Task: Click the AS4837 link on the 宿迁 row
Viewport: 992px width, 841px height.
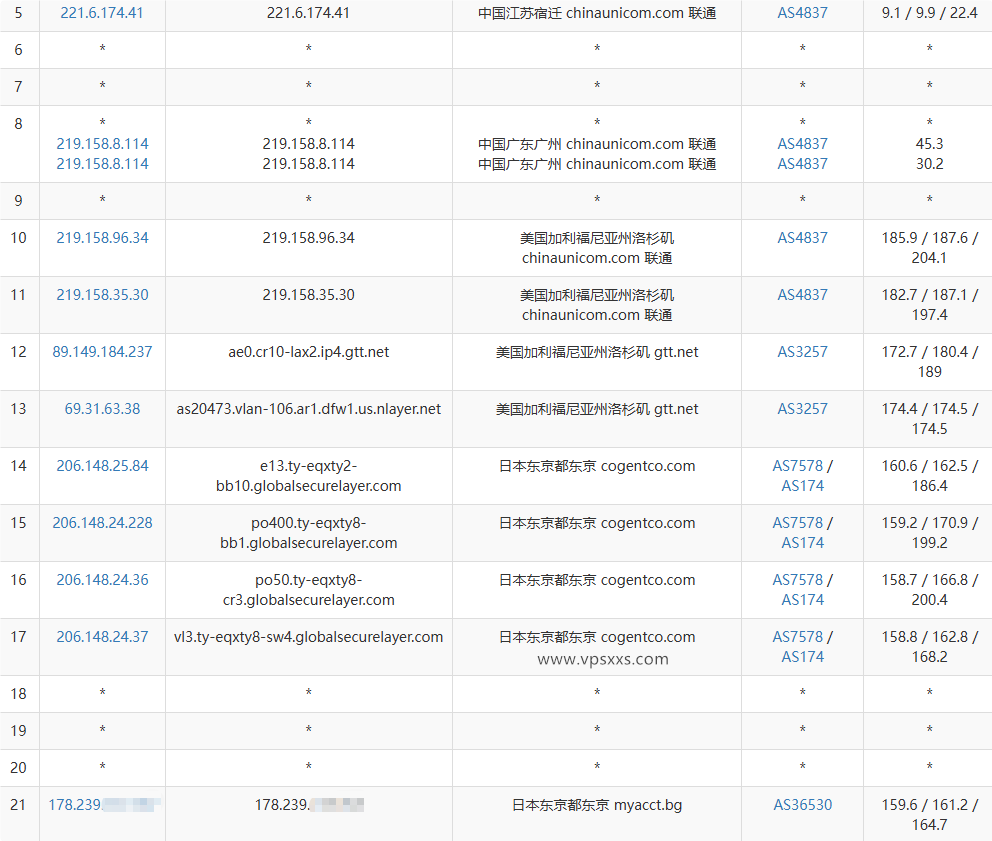Action: pyautogui.click(x=801, y=13)
